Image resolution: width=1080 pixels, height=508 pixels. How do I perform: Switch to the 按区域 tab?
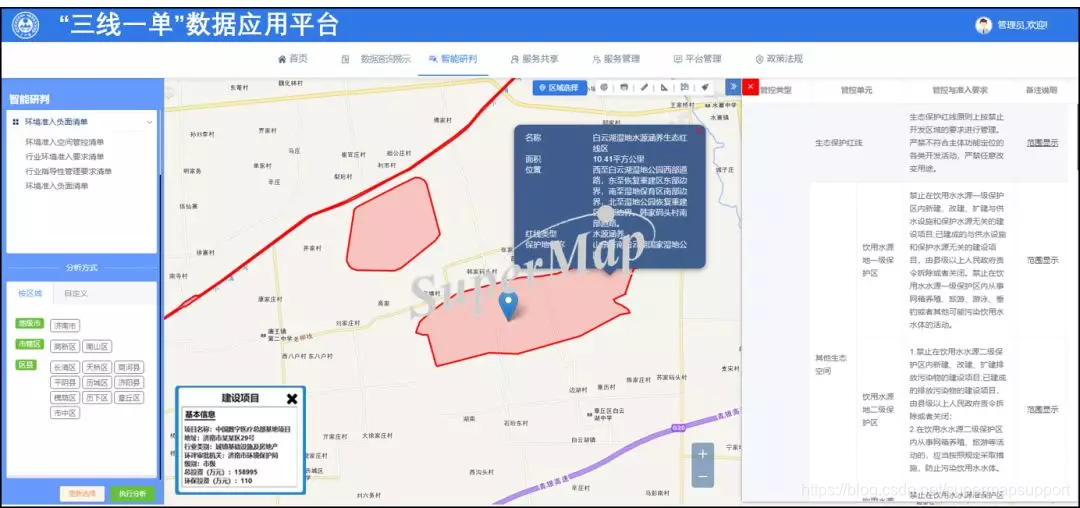tap(30, 294)
